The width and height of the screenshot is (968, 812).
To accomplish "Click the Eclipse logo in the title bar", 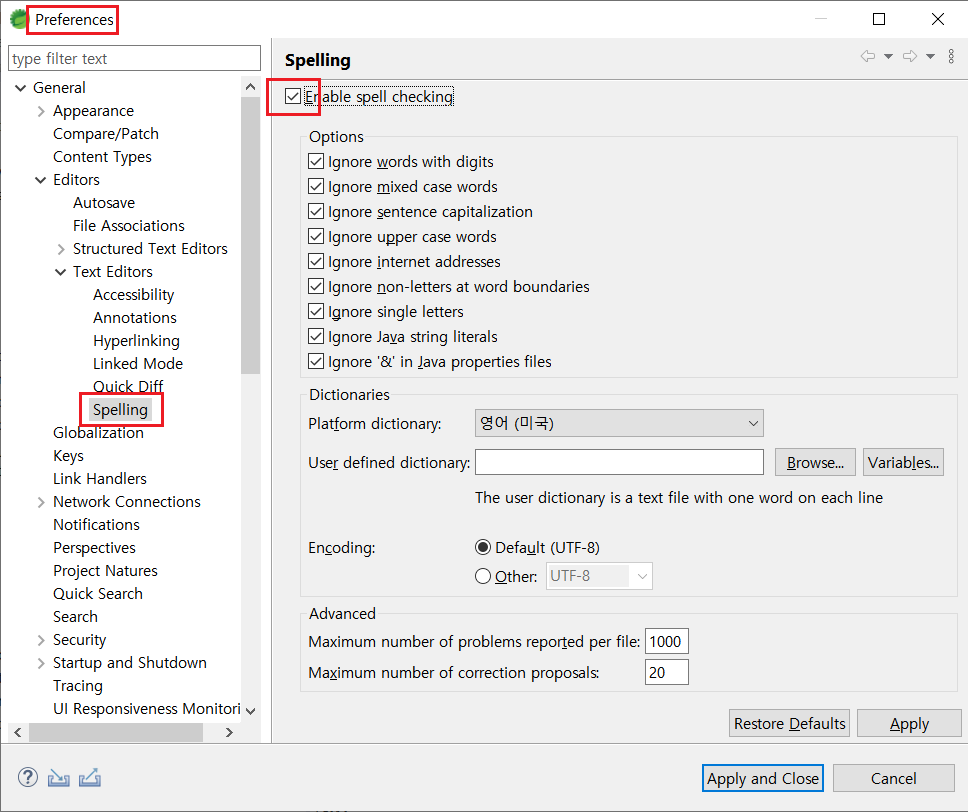I will (x=18, y=18).
